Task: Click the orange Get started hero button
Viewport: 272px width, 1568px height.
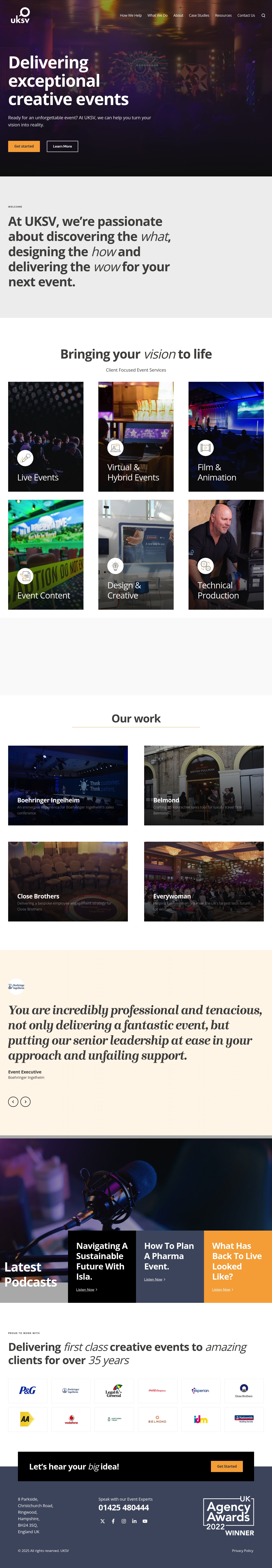Action: click(24, 146)
